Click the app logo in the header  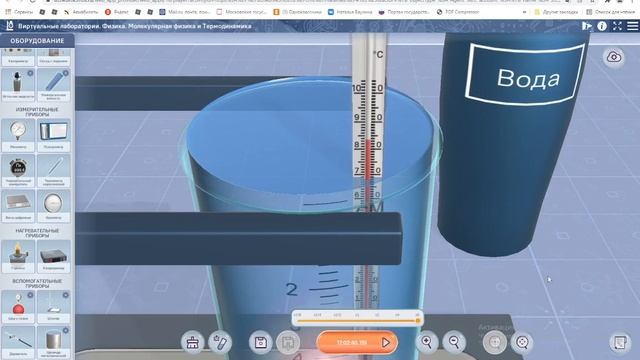(x=10, y=26)
